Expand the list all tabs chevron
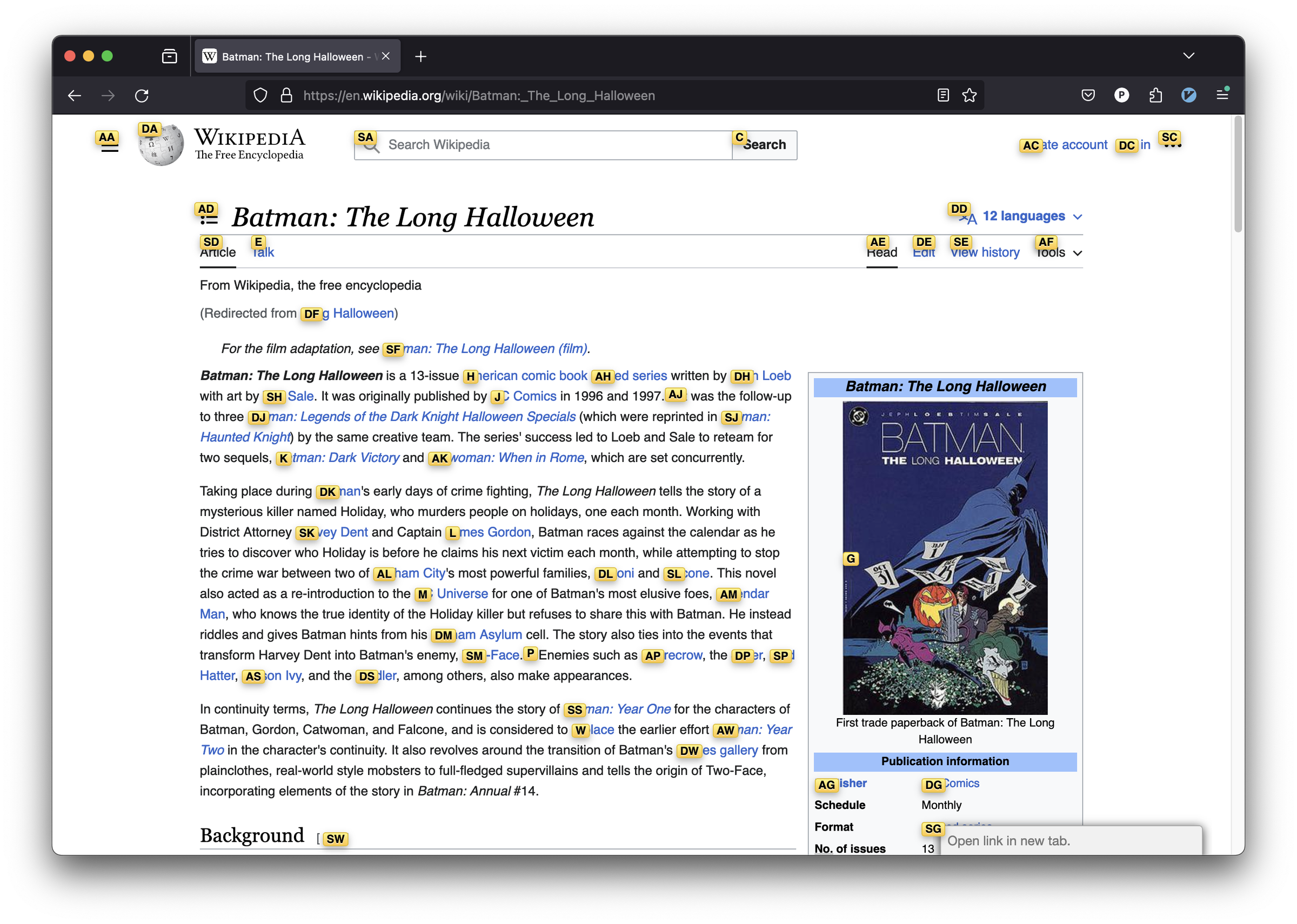Viewport: 1297px width, 924px height. click(1188, 56)
